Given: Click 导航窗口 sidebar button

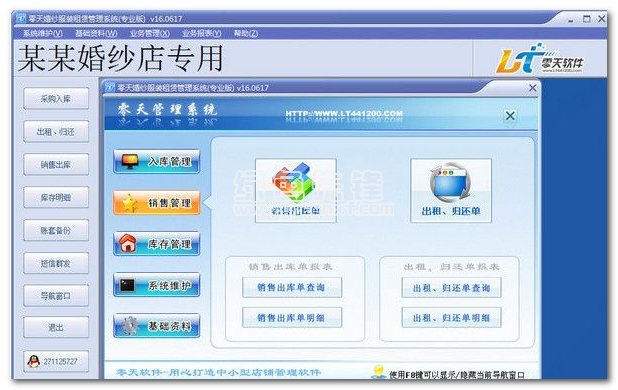Looking at the screenshot, I should tap(56, 295).
